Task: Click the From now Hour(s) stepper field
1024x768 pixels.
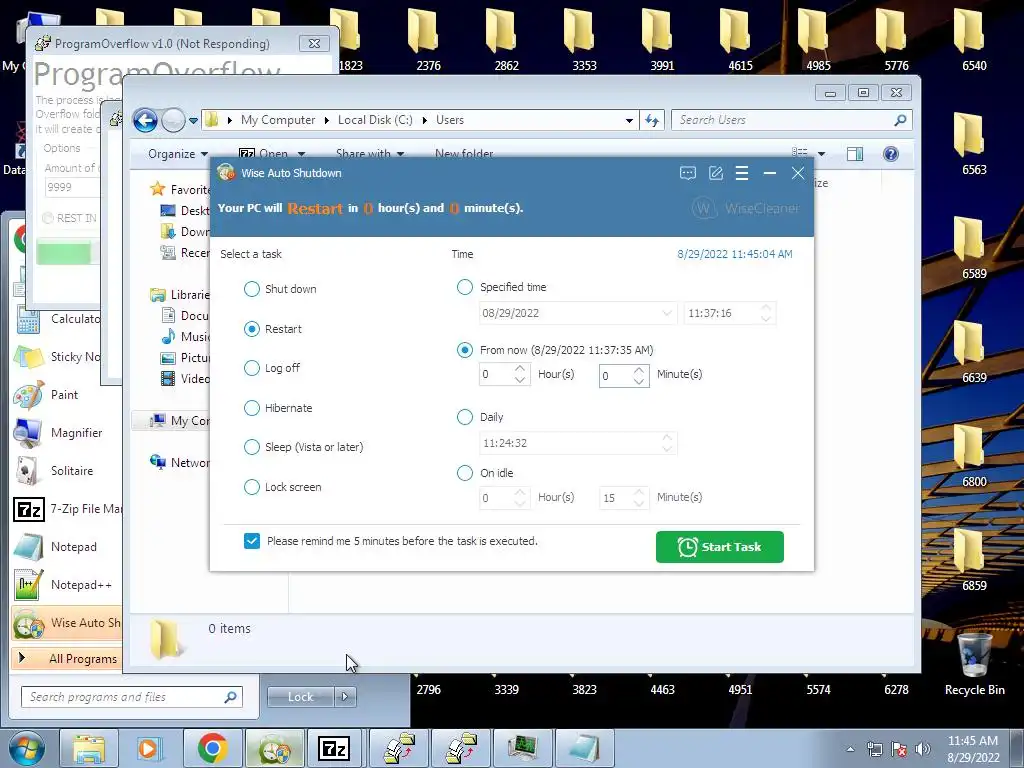Action: coord(504,374)
